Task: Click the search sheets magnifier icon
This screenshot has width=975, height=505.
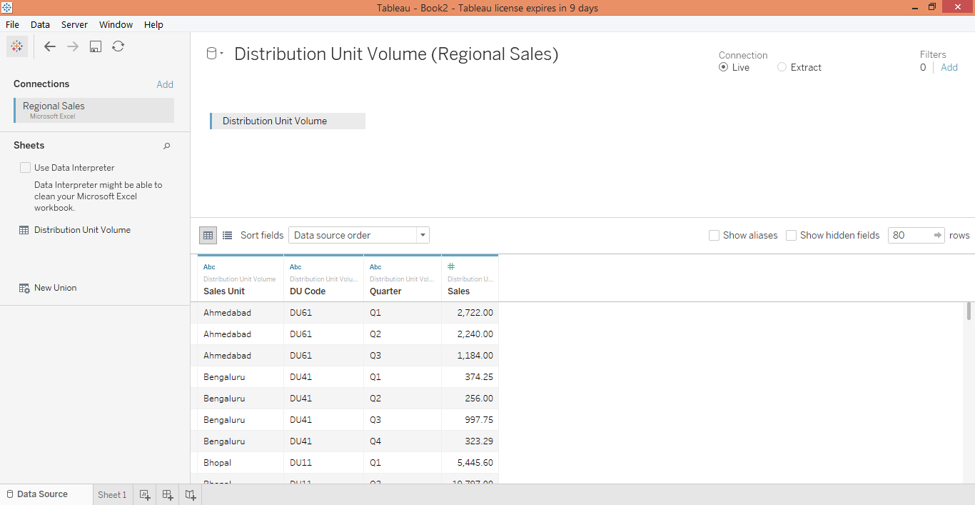Action: pyautogui.click(x=167, y=146)
